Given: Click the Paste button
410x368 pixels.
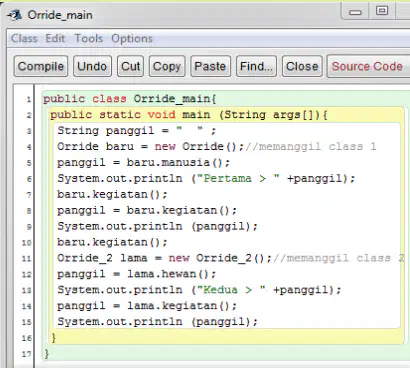Looking at the screenshot, I should (x=210, y=66).
